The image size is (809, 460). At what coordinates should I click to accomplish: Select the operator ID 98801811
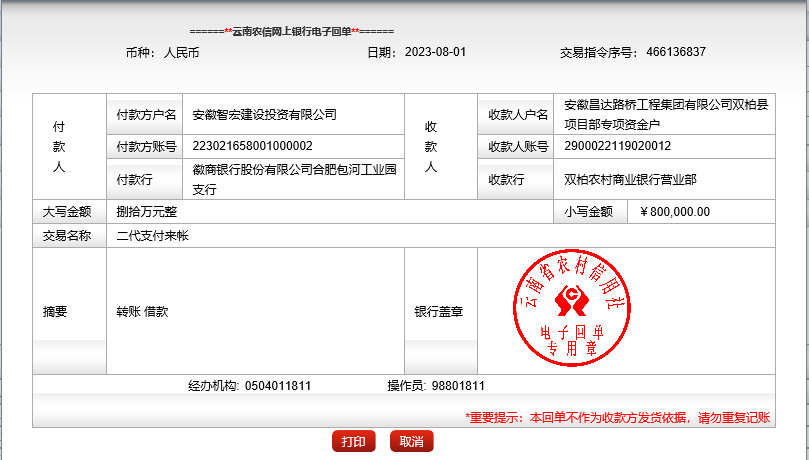click(x=458, y=386)
